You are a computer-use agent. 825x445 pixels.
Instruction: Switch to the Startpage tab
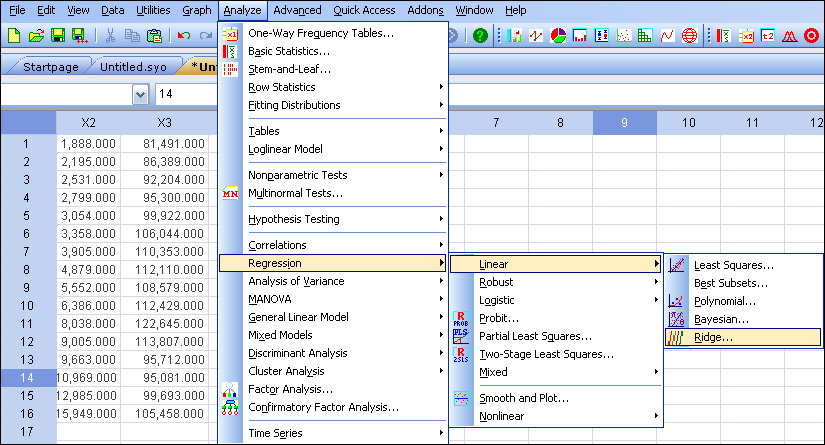click(x=51, y=67)
